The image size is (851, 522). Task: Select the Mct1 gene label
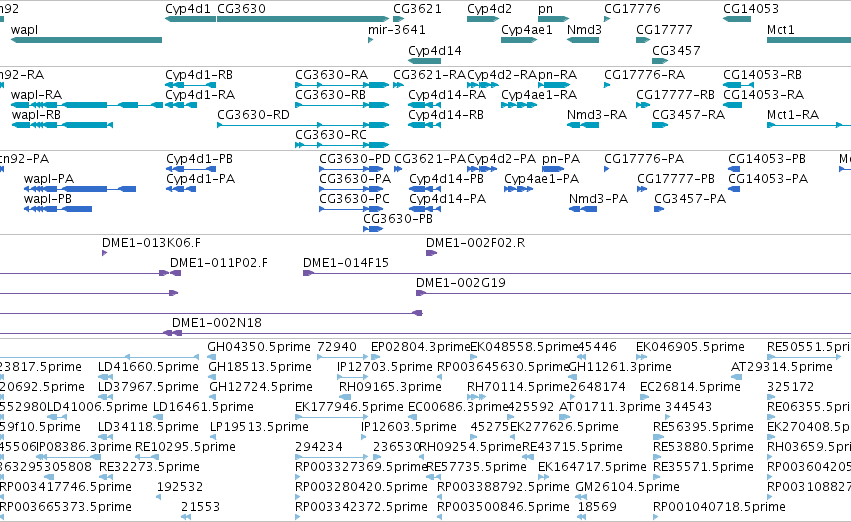pos(780,29)
